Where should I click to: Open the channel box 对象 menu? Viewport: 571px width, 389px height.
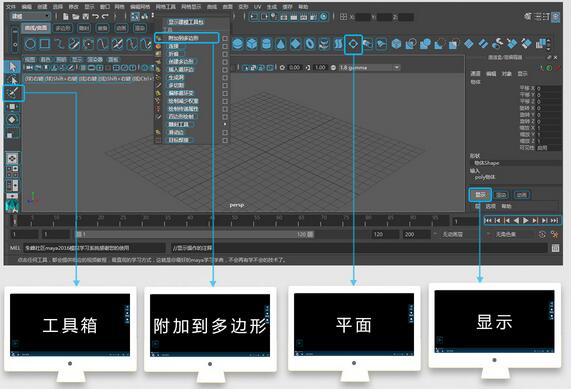[x=507, y=74]
